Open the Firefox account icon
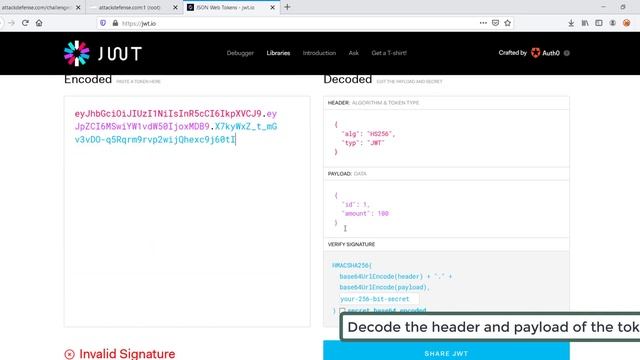This screenshot has width=640, height=360. [x=613, y=23]
